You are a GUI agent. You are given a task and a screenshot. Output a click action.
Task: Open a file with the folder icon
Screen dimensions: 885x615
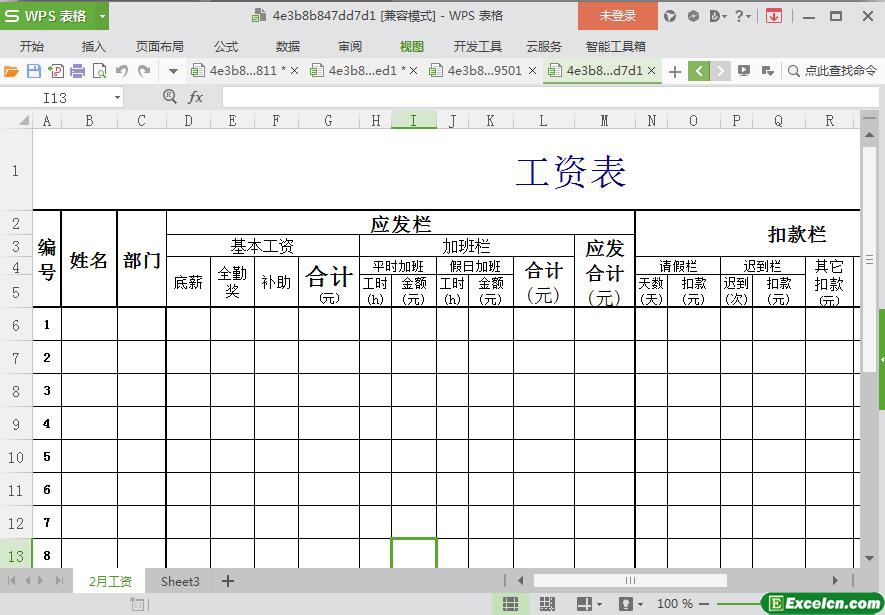coord(11,71)
